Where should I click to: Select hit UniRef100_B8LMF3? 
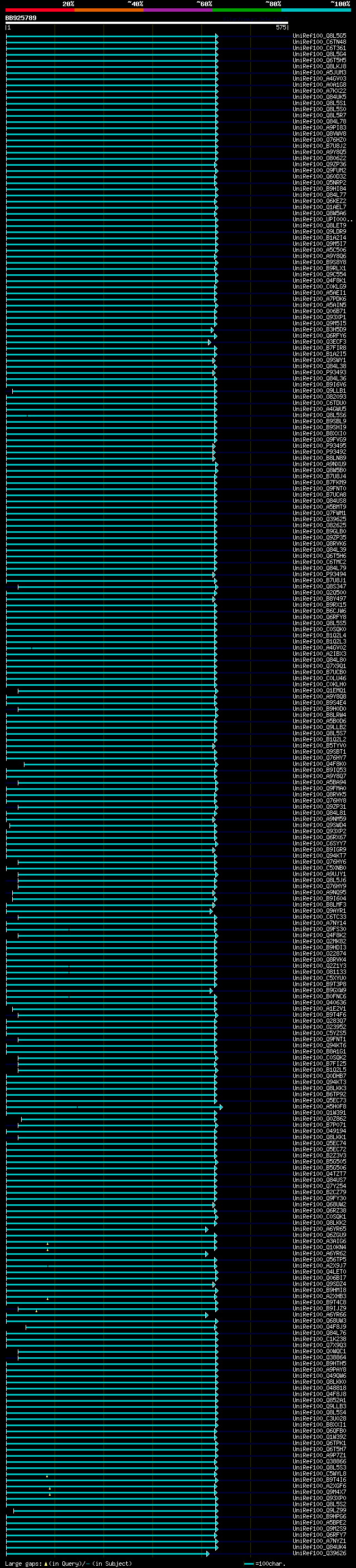[x=319, y=904]
